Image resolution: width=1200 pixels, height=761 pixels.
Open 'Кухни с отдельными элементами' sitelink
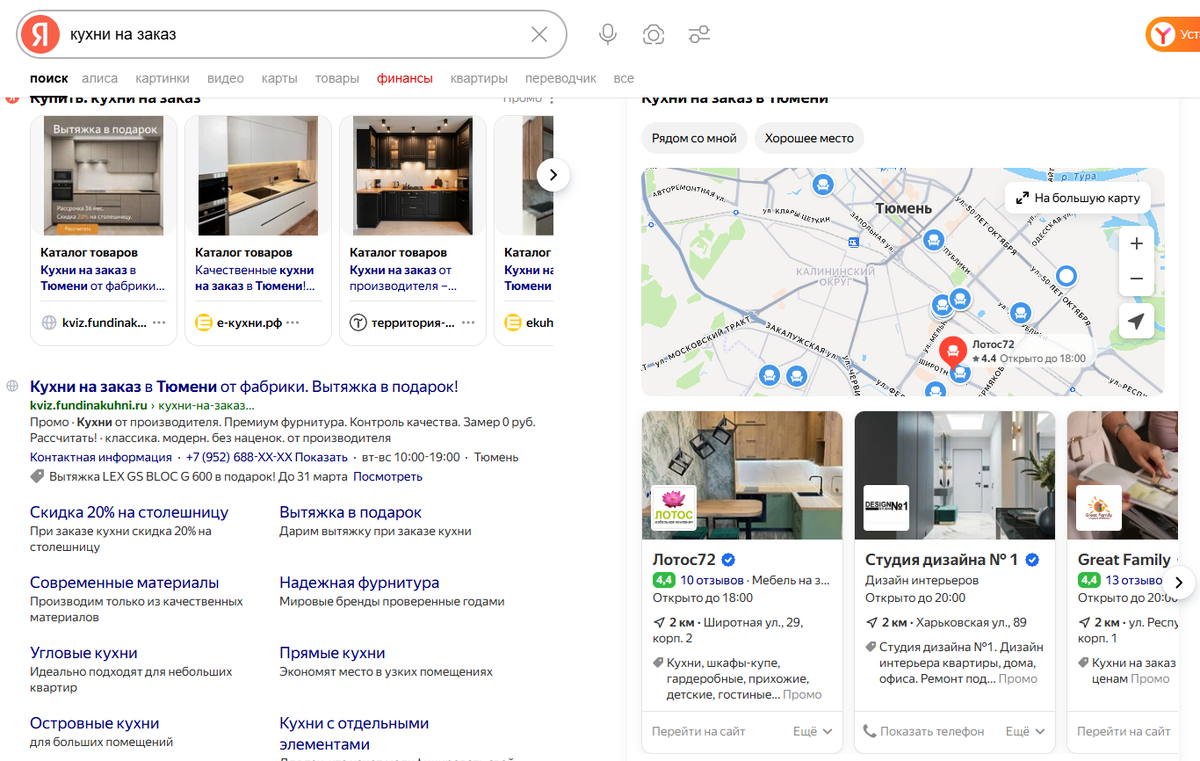click(354, 733)
